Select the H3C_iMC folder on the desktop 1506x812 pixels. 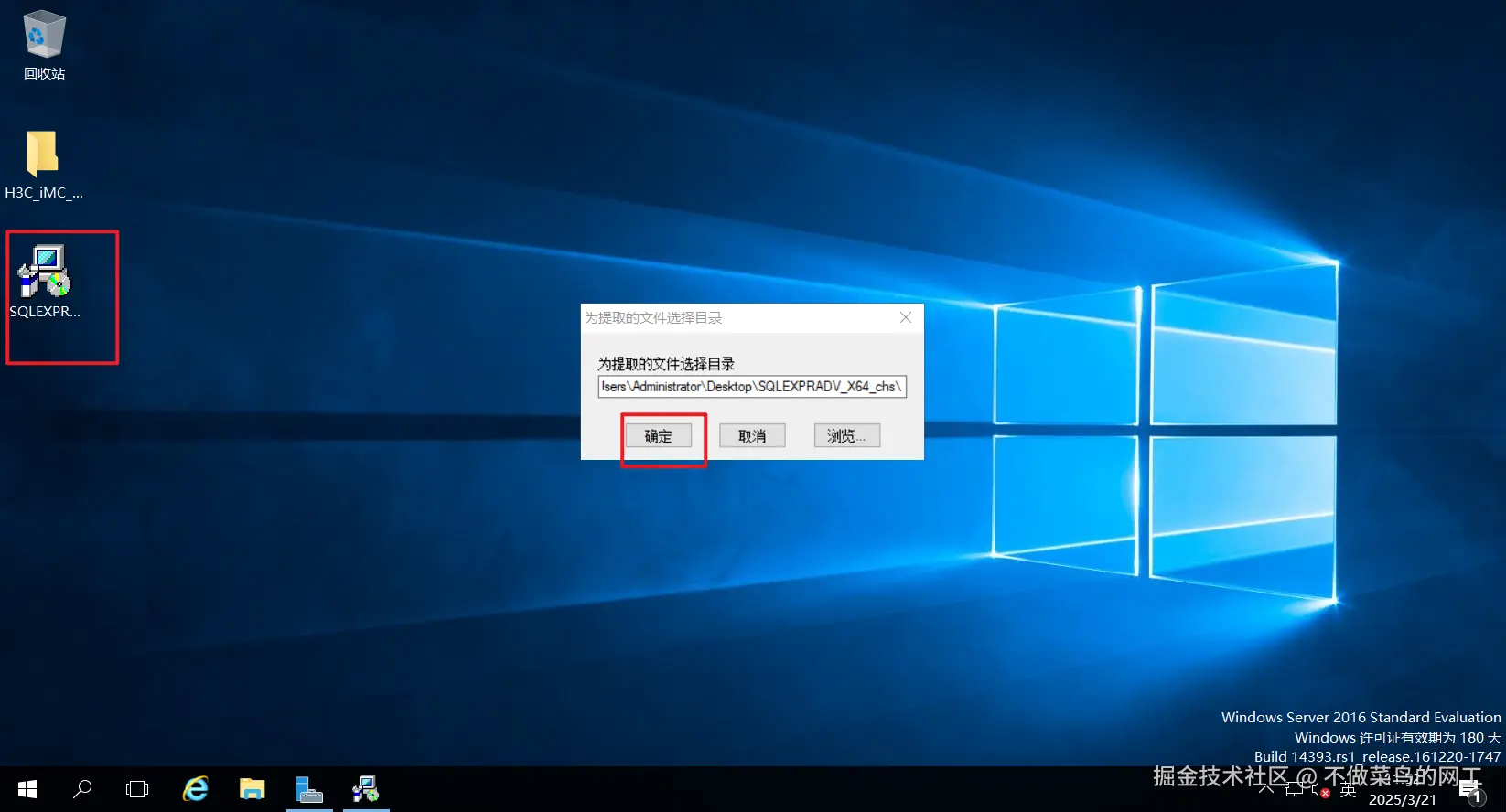point(43,165)
